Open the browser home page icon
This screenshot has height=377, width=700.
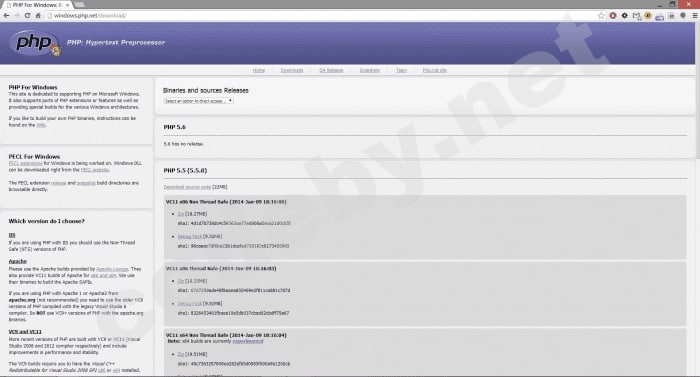tap(38, 16)
